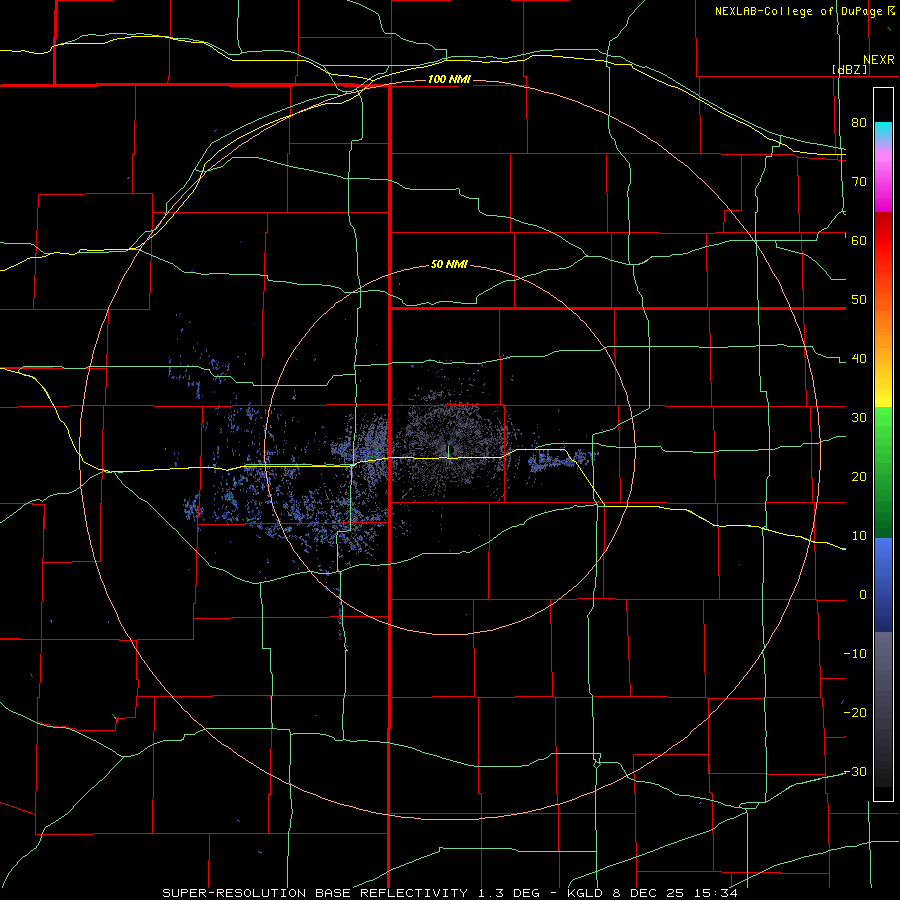
Task: Click the green band of the reflectivity color bar
Action: tap(883, 474)
